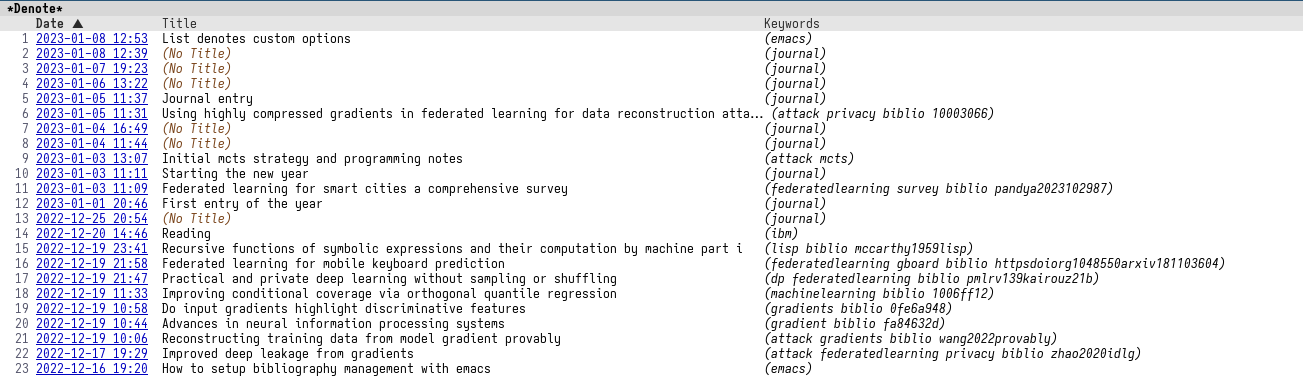Screen dimensions: 1303x376
Task: Select title 'Improving conditional coverage via orthogonal quantile regression'
Action: [x=389, y=293]
